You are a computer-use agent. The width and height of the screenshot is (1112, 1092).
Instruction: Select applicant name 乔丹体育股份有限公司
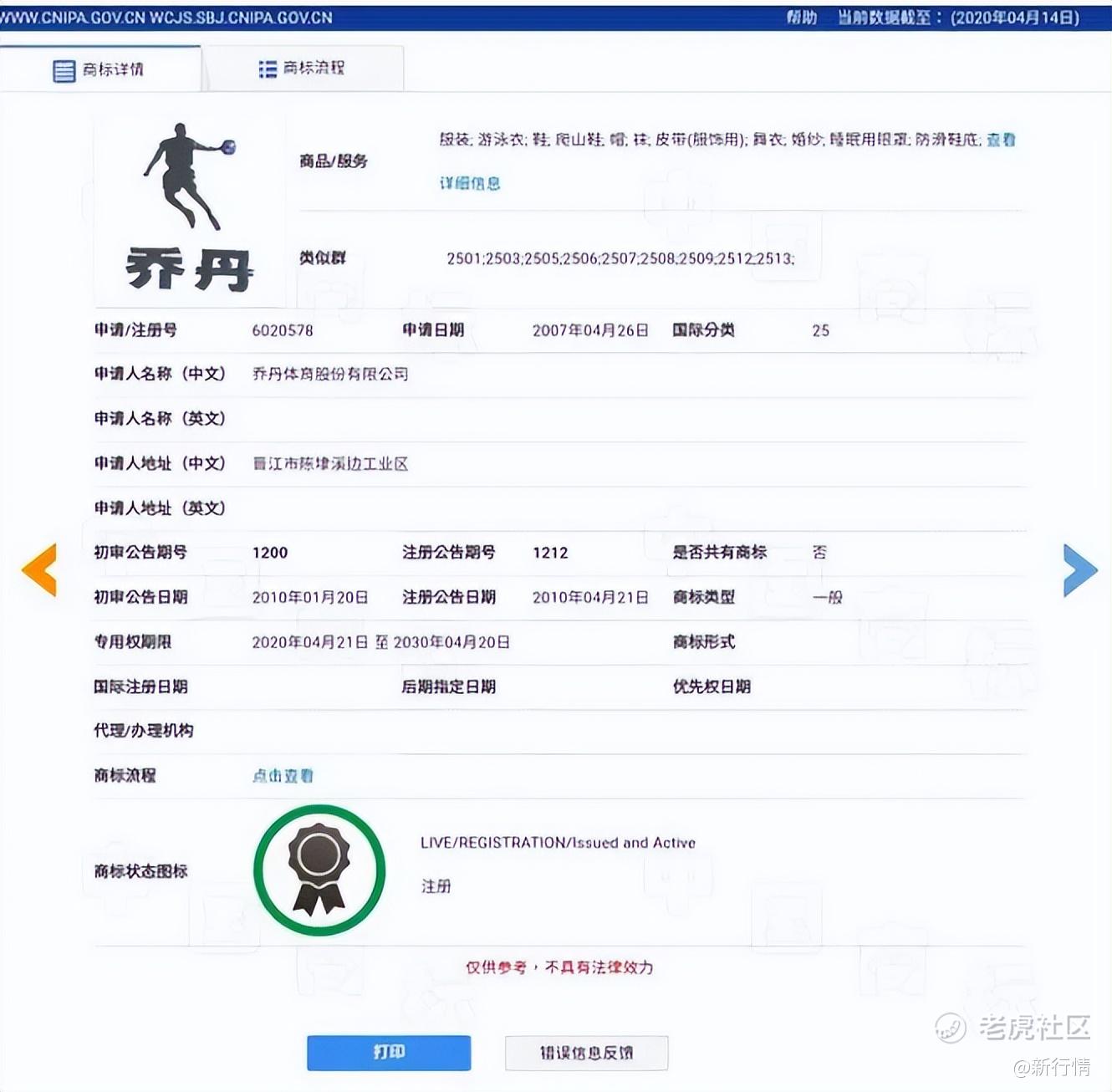330,374
